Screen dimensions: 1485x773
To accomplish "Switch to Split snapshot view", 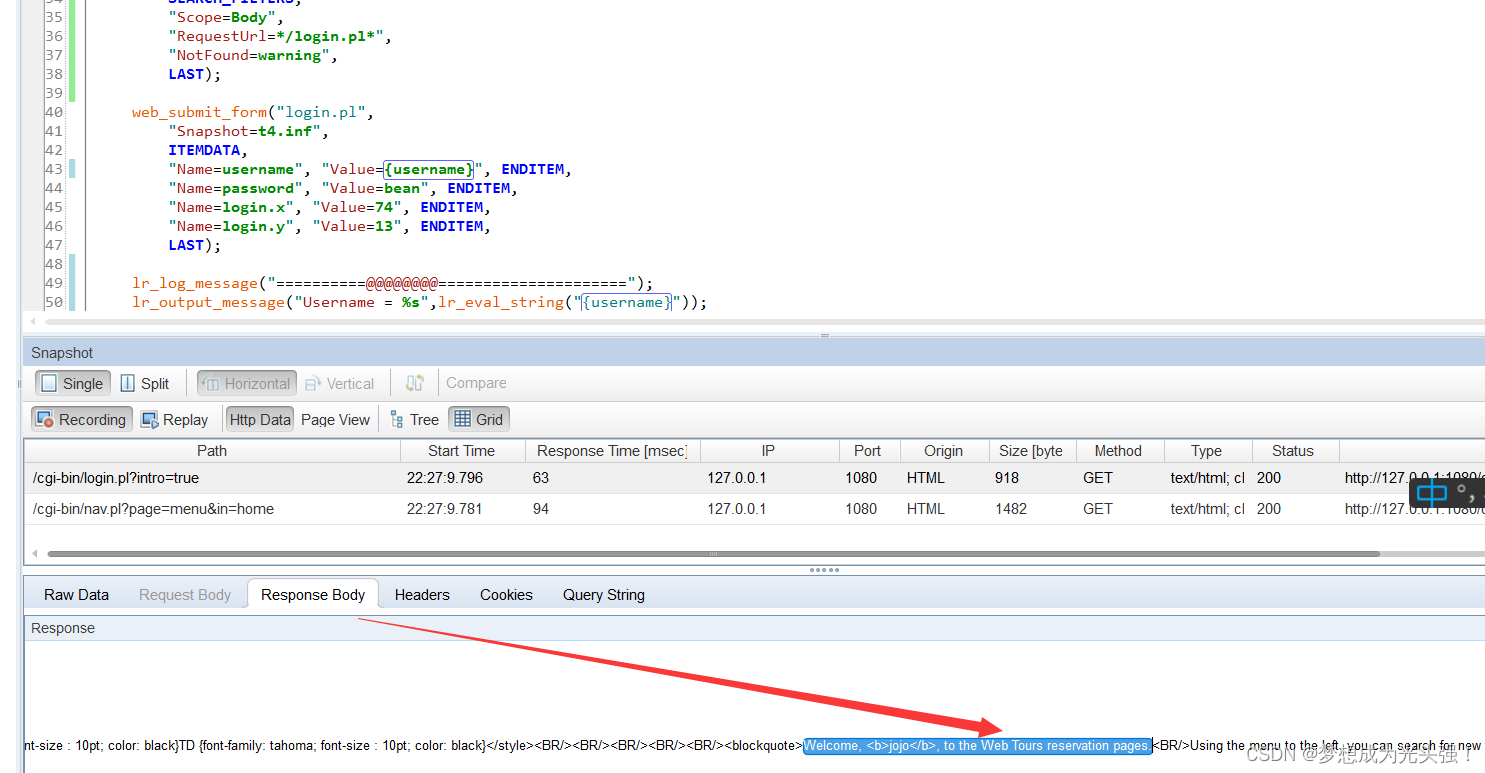I will tap(145, 383).
